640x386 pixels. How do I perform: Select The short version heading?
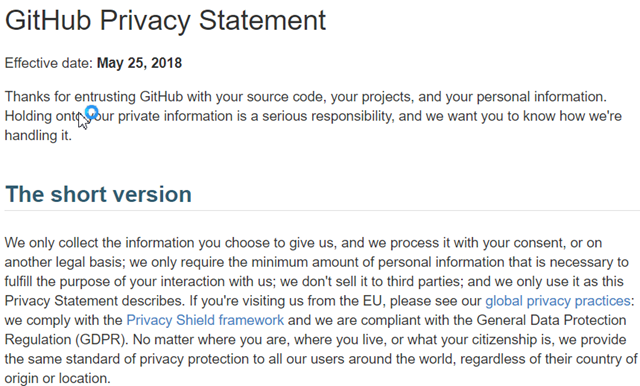[98, 194]
